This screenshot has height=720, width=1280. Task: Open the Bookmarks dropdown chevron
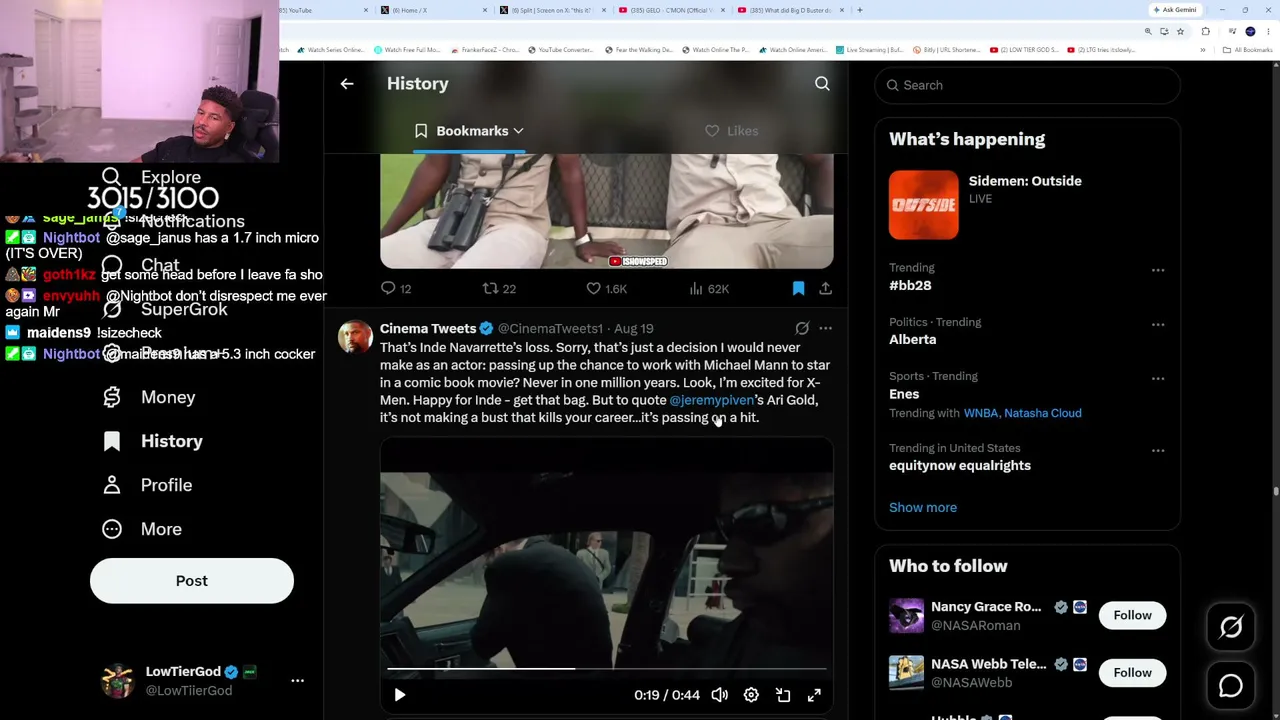tap(518, 131)
